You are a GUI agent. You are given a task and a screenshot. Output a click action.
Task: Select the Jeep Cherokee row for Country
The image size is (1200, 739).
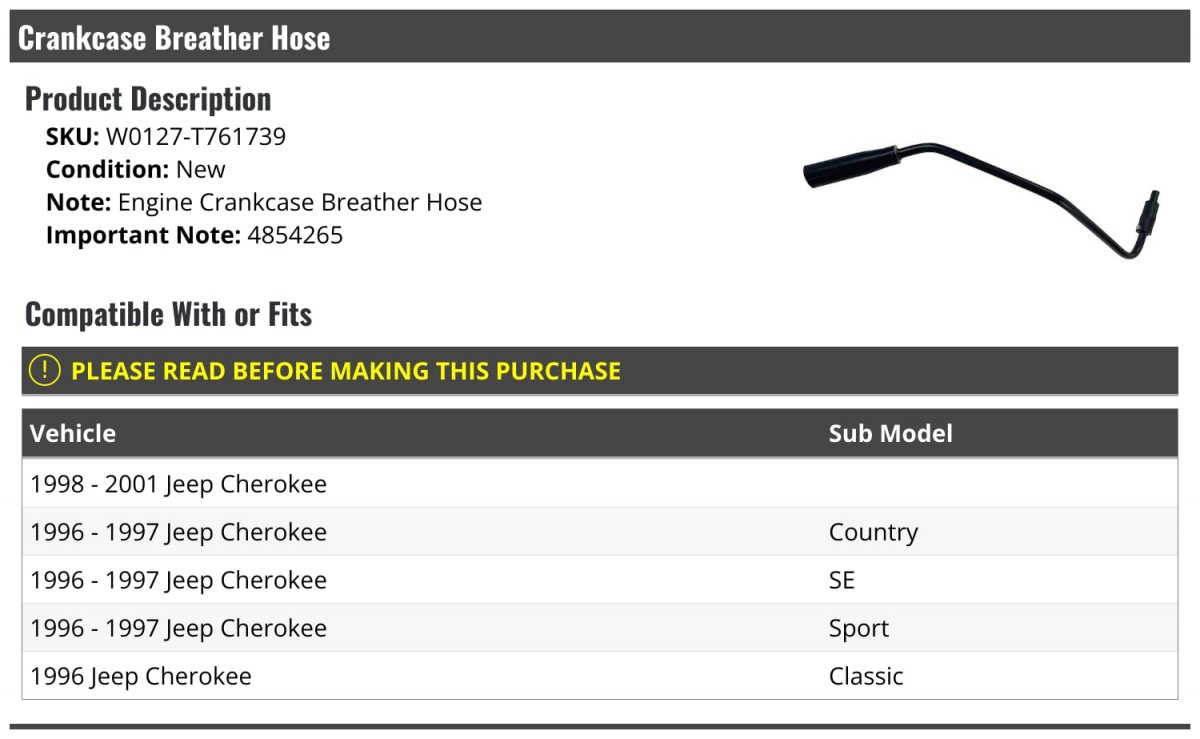[x=600, y=532]
